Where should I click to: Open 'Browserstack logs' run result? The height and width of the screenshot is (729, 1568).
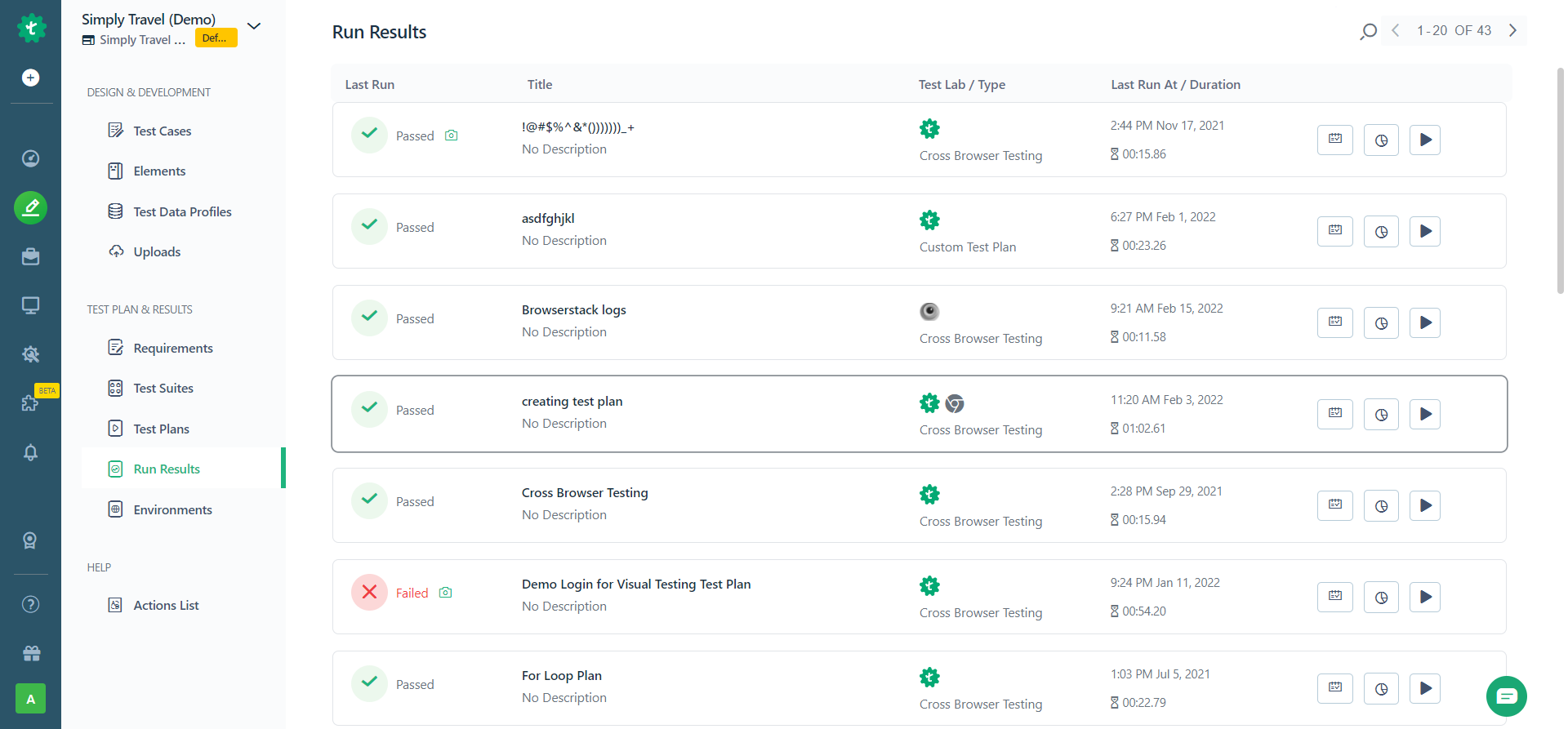[574, 309]
